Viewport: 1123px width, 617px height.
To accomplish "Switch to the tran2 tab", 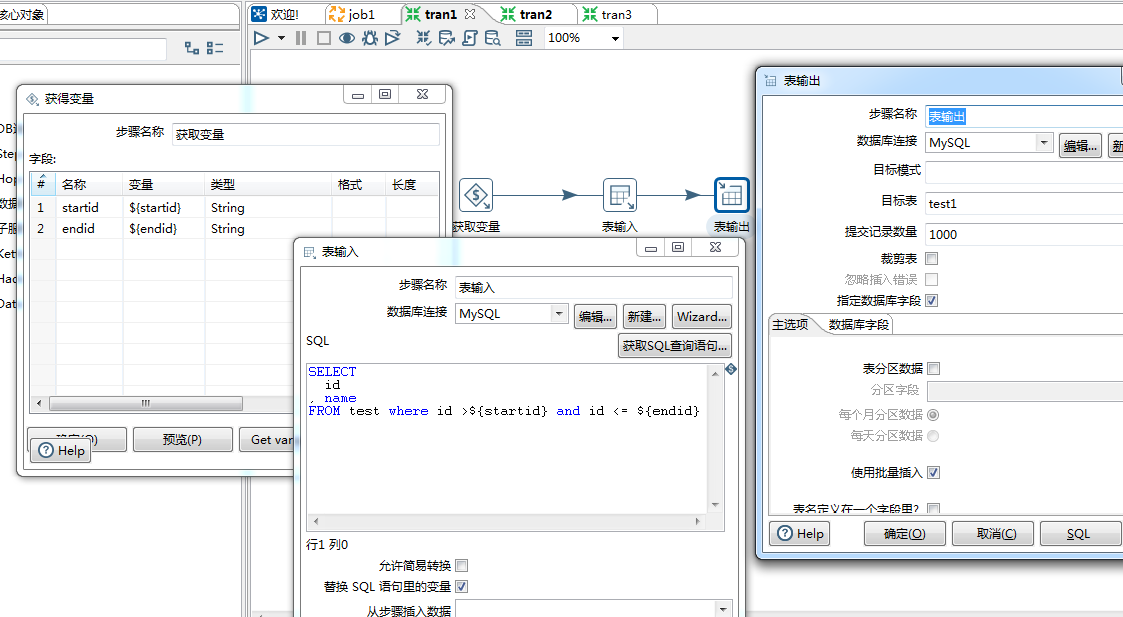I will pyautogui.click(x=527, y=14).
